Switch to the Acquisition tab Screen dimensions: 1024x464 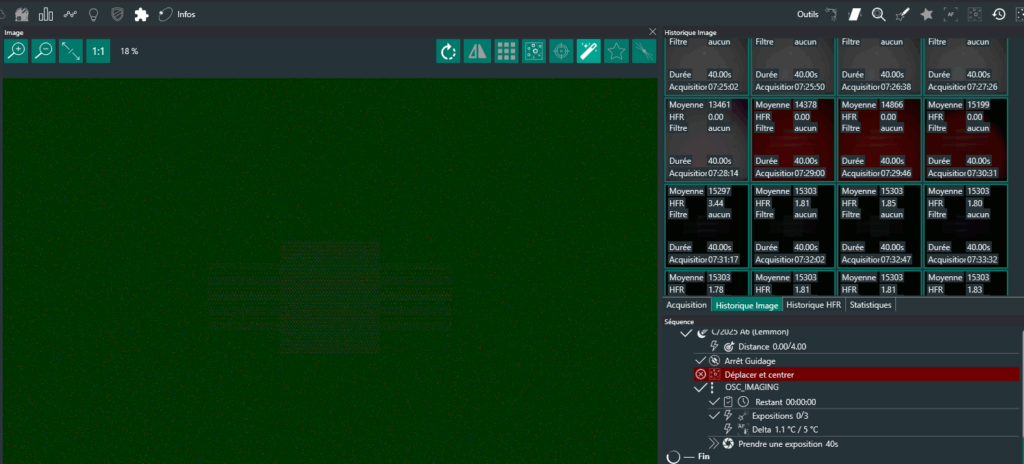point(686,305)
